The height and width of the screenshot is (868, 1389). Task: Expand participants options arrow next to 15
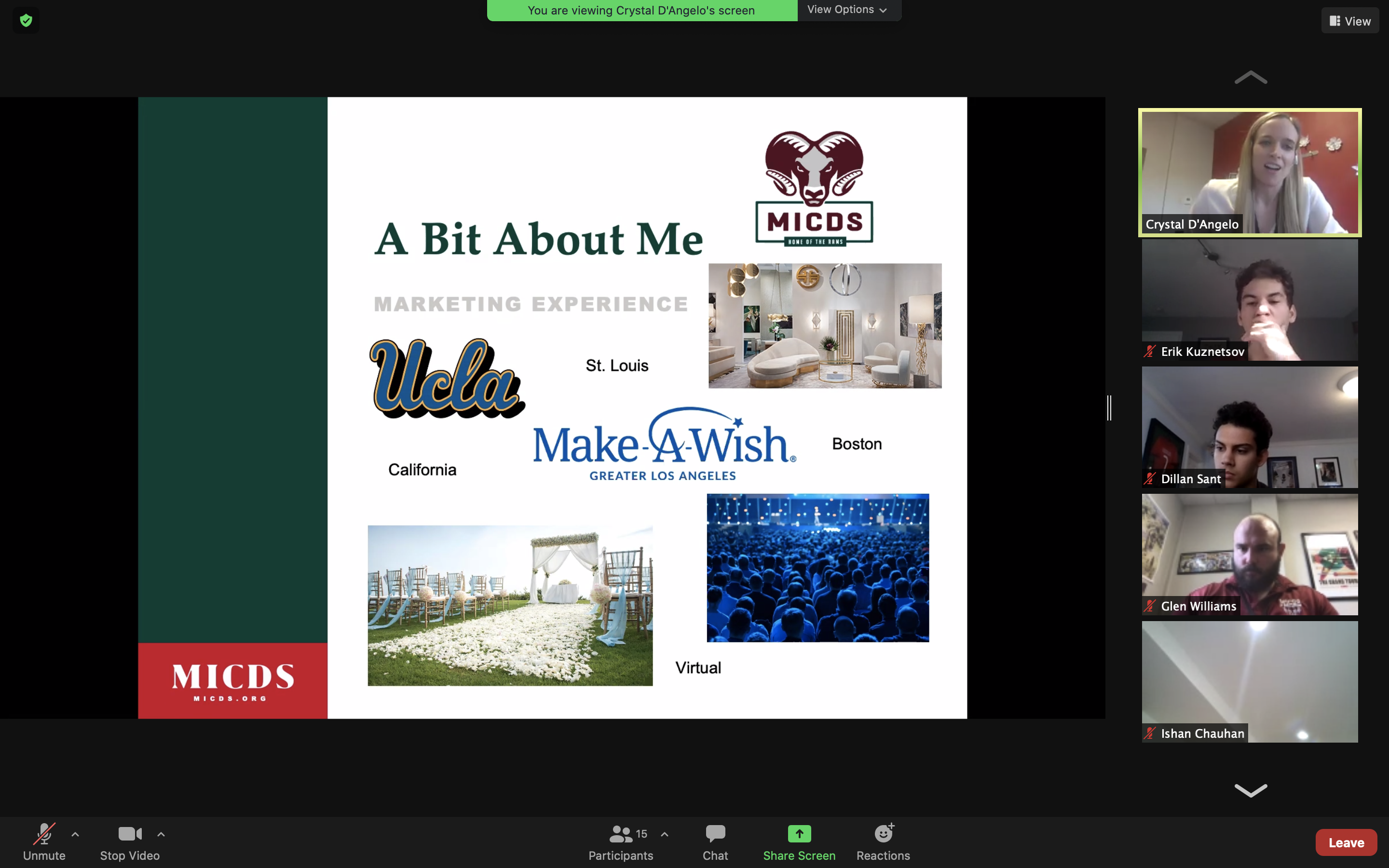[x=665, y=834]
